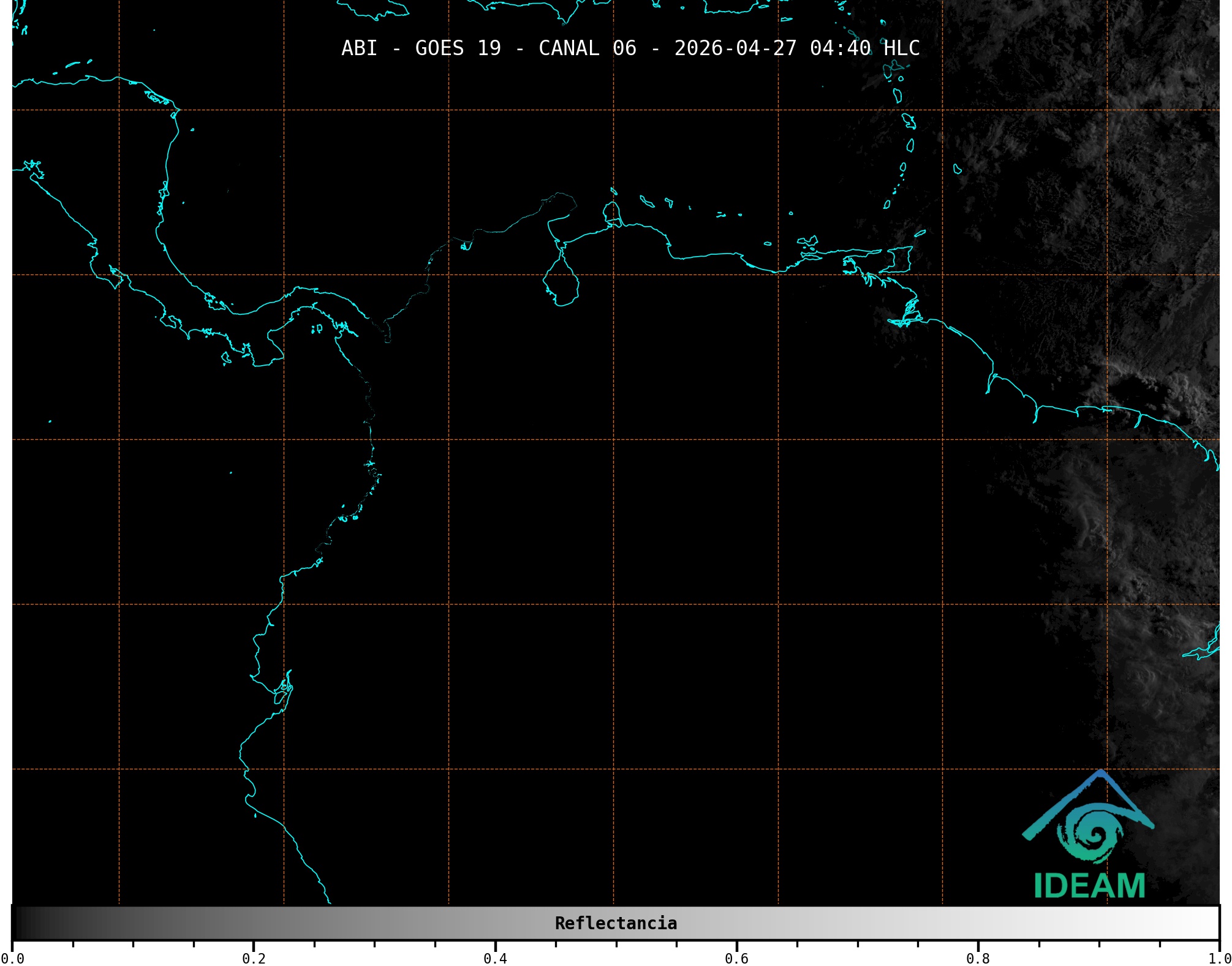Click the 0.4 tick label on colorbar
This screenshot has width=1232, height=966.
495,958
